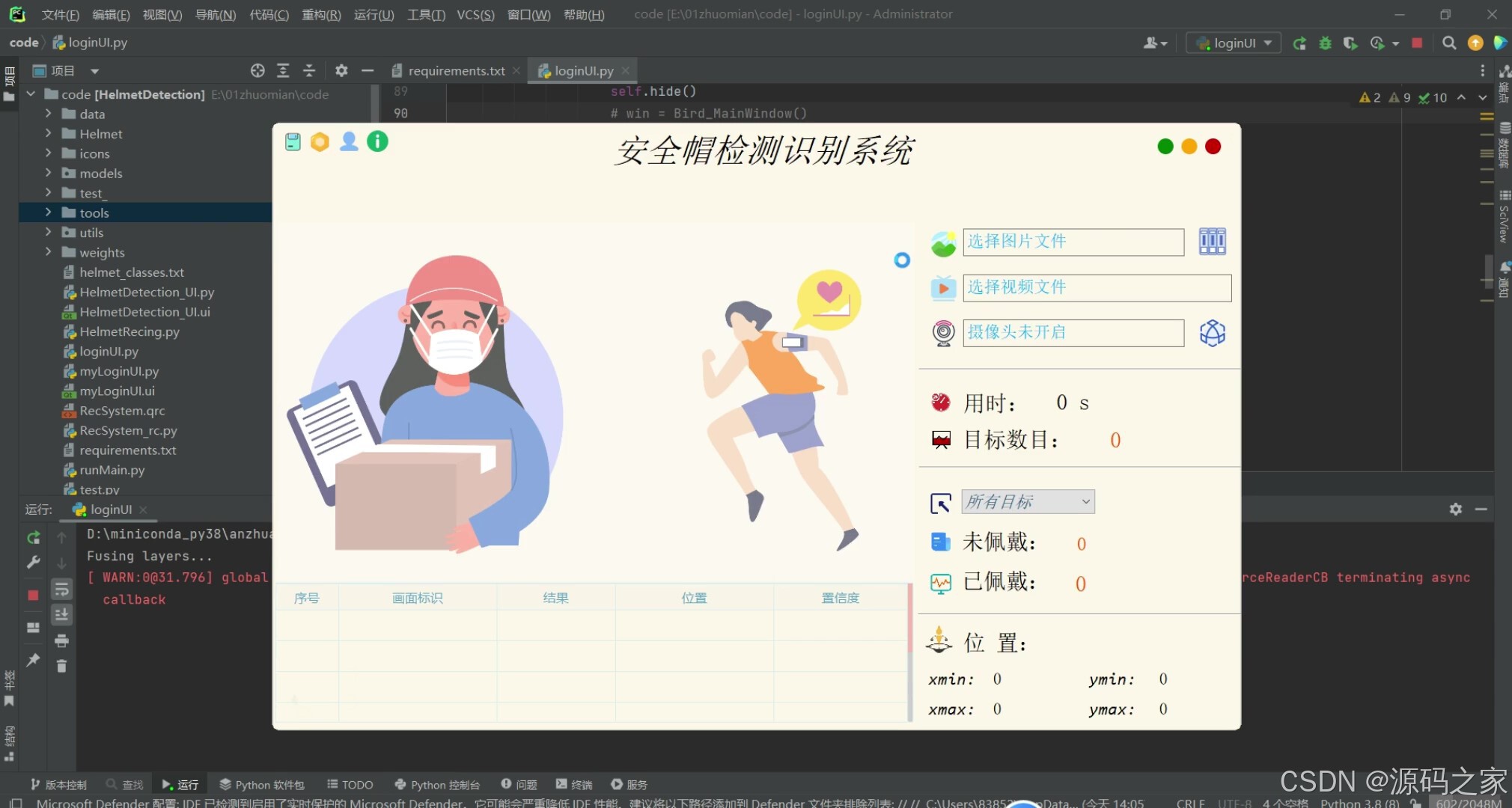The height and width of the screenshot is (808, 1512).
Task: Click the webcam camera icon
Action: click(x=943, y=333)
